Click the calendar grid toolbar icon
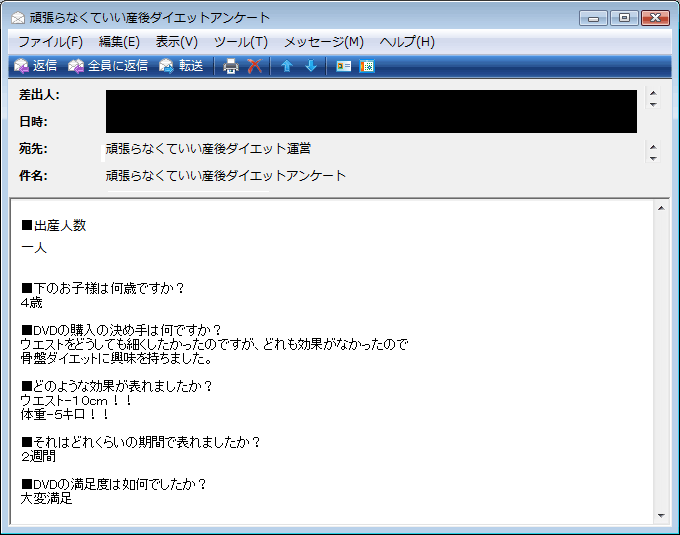The width and height of the screenshot is (680, 535). click(x=367, y=66)
